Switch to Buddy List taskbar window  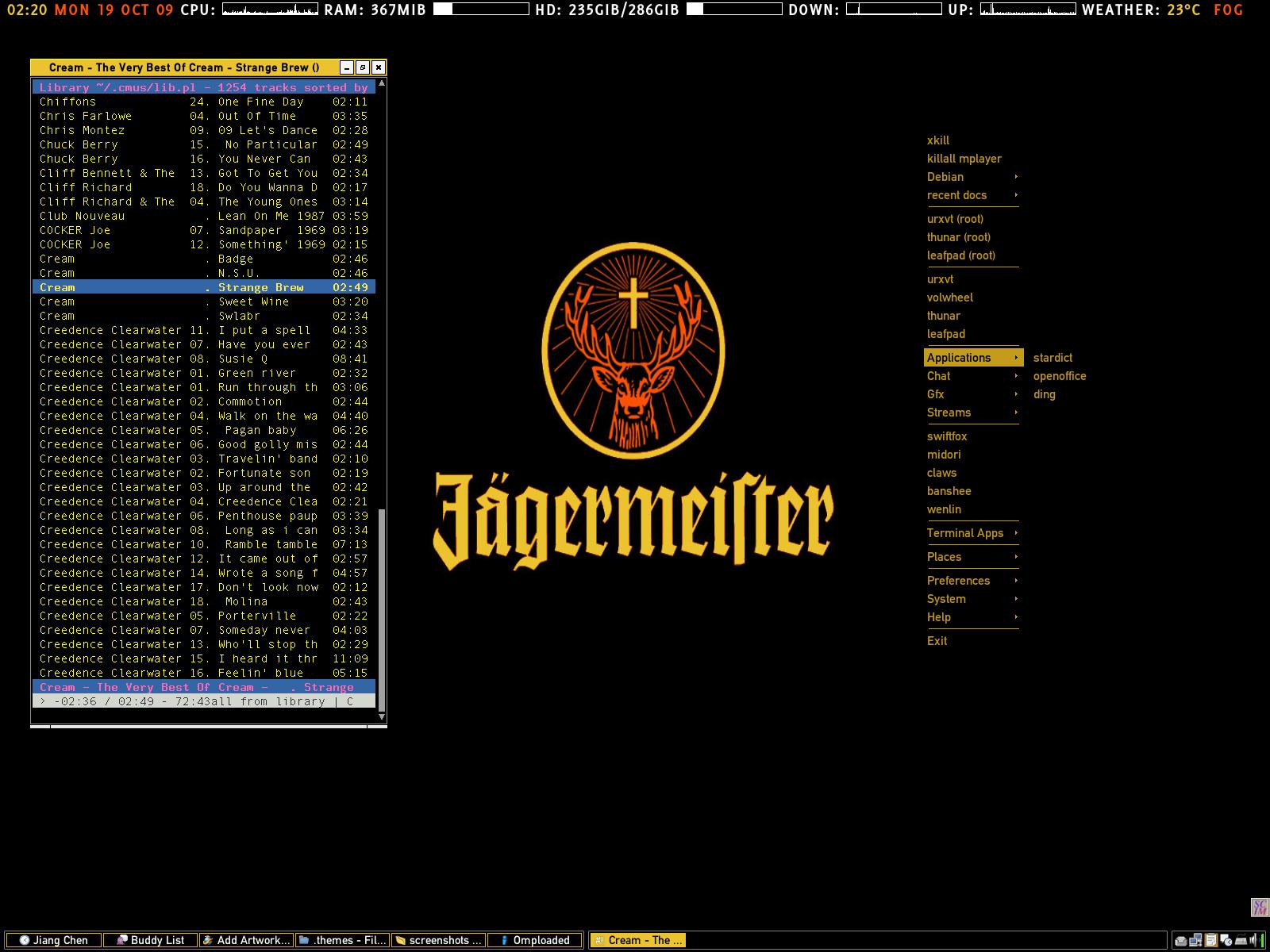click(x=150, y=940)
